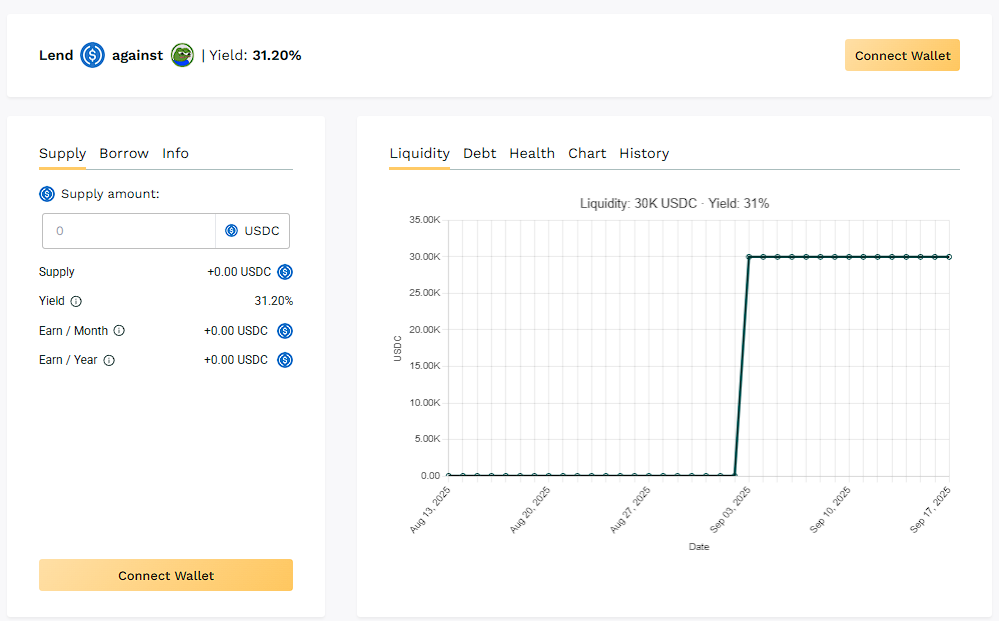The width and height of the screenshot is (999, 621).
Task: Show the Debt chart tab
Action: point(479,154)
